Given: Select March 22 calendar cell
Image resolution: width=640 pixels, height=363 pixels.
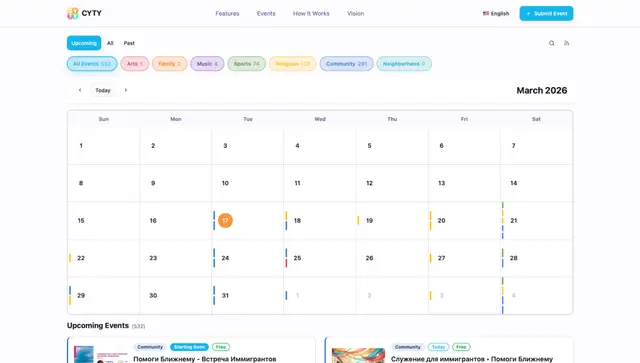Looking at the screenshot, I should tap(104, 258).
